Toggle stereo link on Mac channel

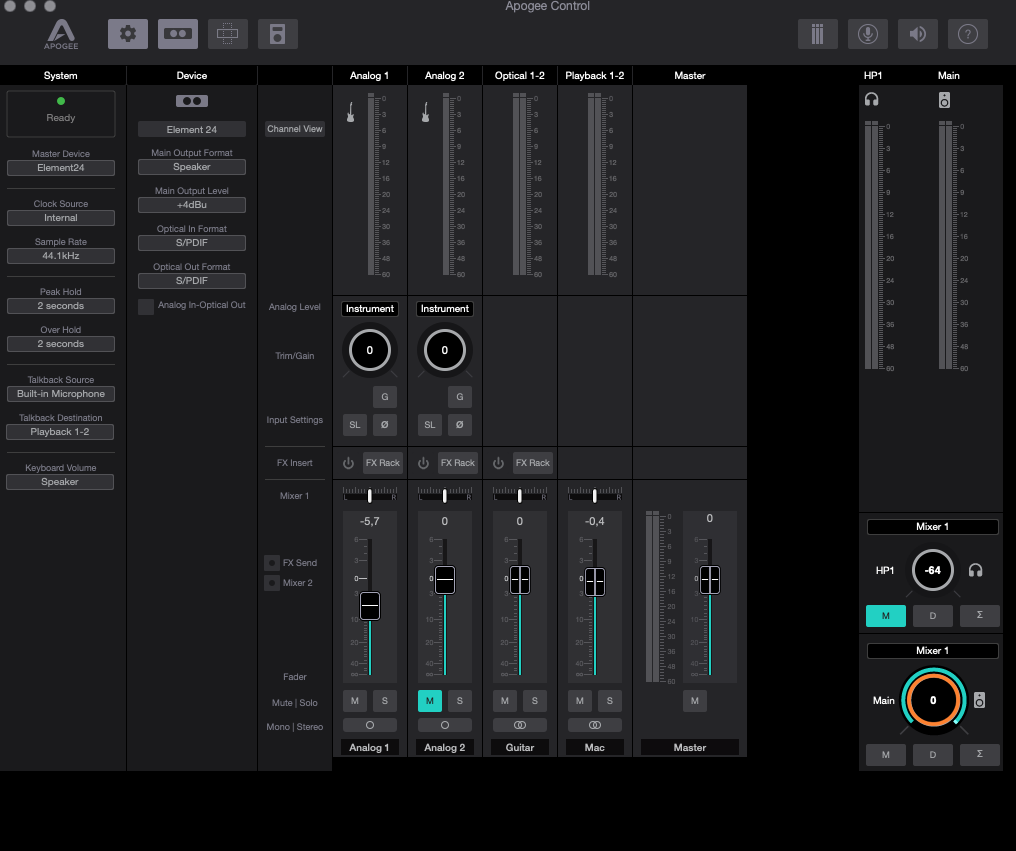595,725
